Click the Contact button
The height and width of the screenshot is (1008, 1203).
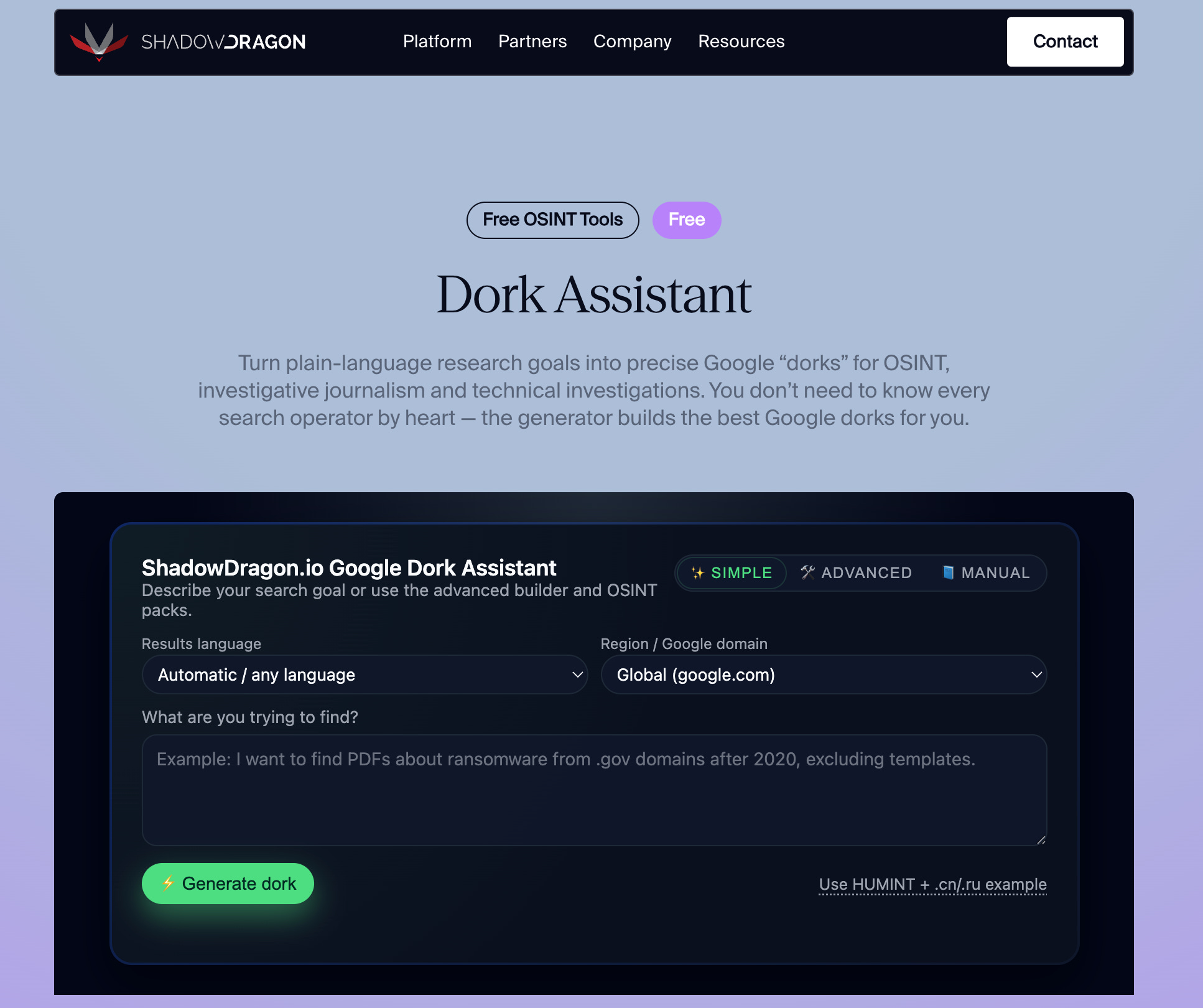click(1065, 42)
